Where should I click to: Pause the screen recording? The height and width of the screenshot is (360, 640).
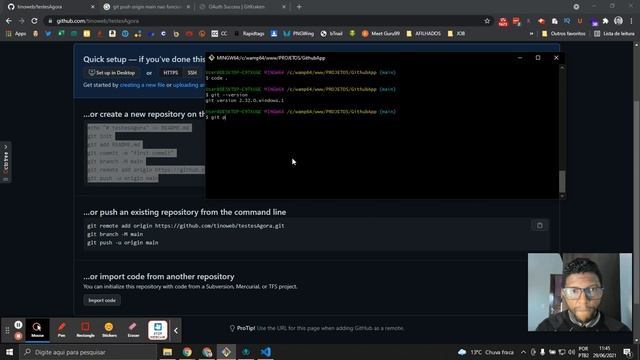pyautogui.click(x=18, y=325)
